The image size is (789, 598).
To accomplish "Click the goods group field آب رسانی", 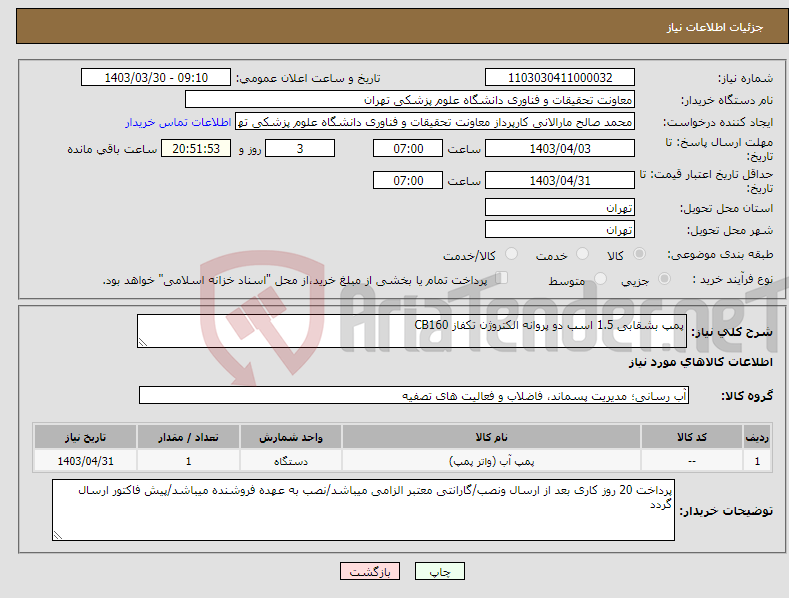I will coord(414,396).
